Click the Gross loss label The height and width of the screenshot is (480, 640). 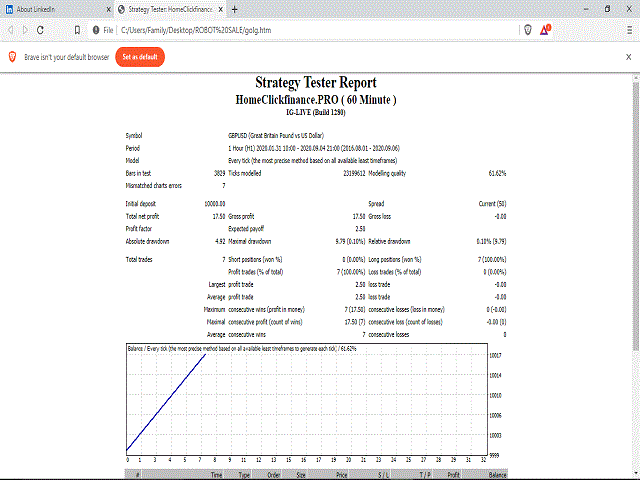(380, 216)
